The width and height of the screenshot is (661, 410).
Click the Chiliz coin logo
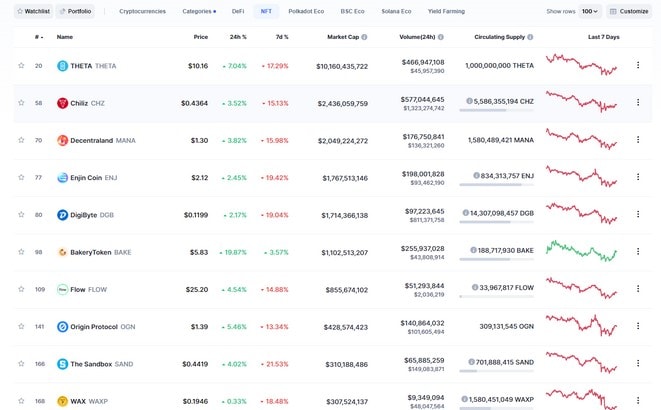(62, 103)
